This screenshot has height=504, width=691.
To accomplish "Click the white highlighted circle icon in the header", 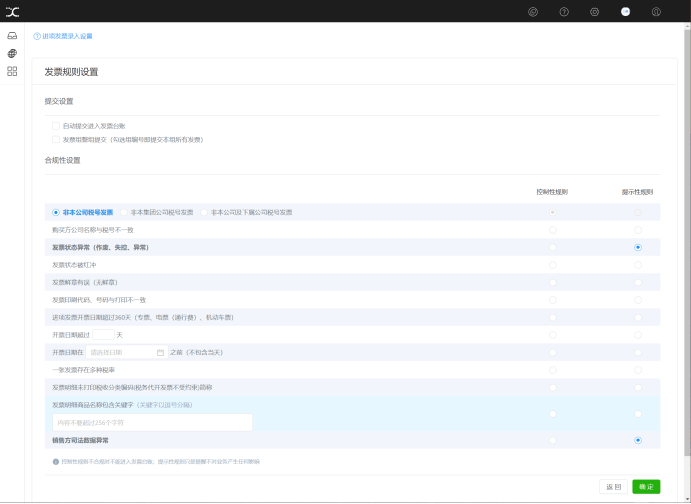I will tap(625, 12).
